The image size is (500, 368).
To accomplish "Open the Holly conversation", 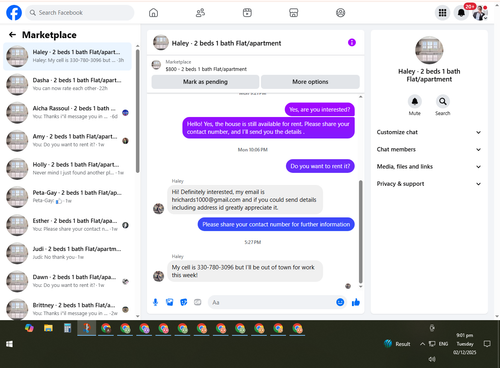I will coord(67,169).
